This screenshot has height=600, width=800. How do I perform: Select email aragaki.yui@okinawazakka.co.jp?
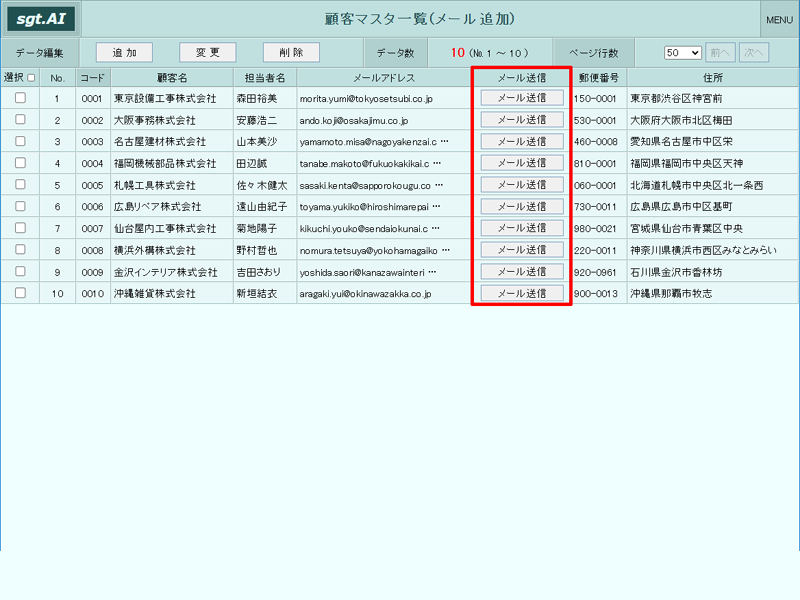point(365,294)
